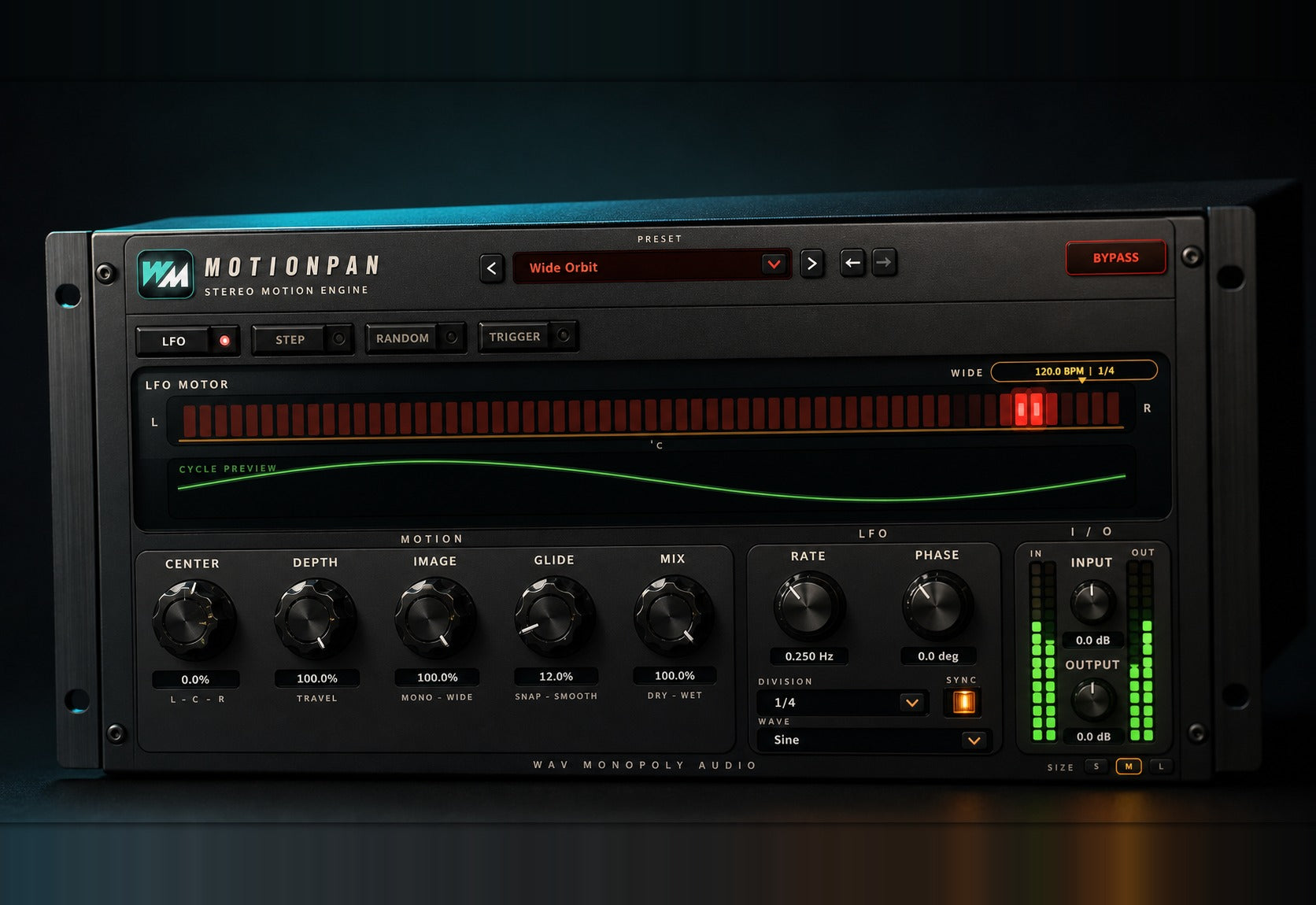Click the INPUT gain knob

tap(1092, 602)
